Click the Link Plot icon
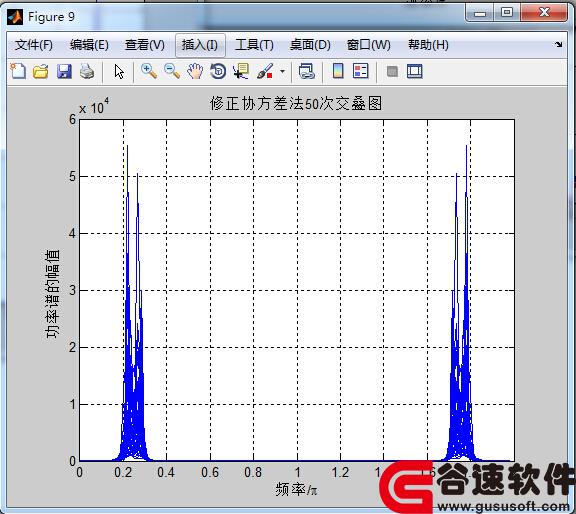This screenshot has height=514, width=576. tap(306, 71)
